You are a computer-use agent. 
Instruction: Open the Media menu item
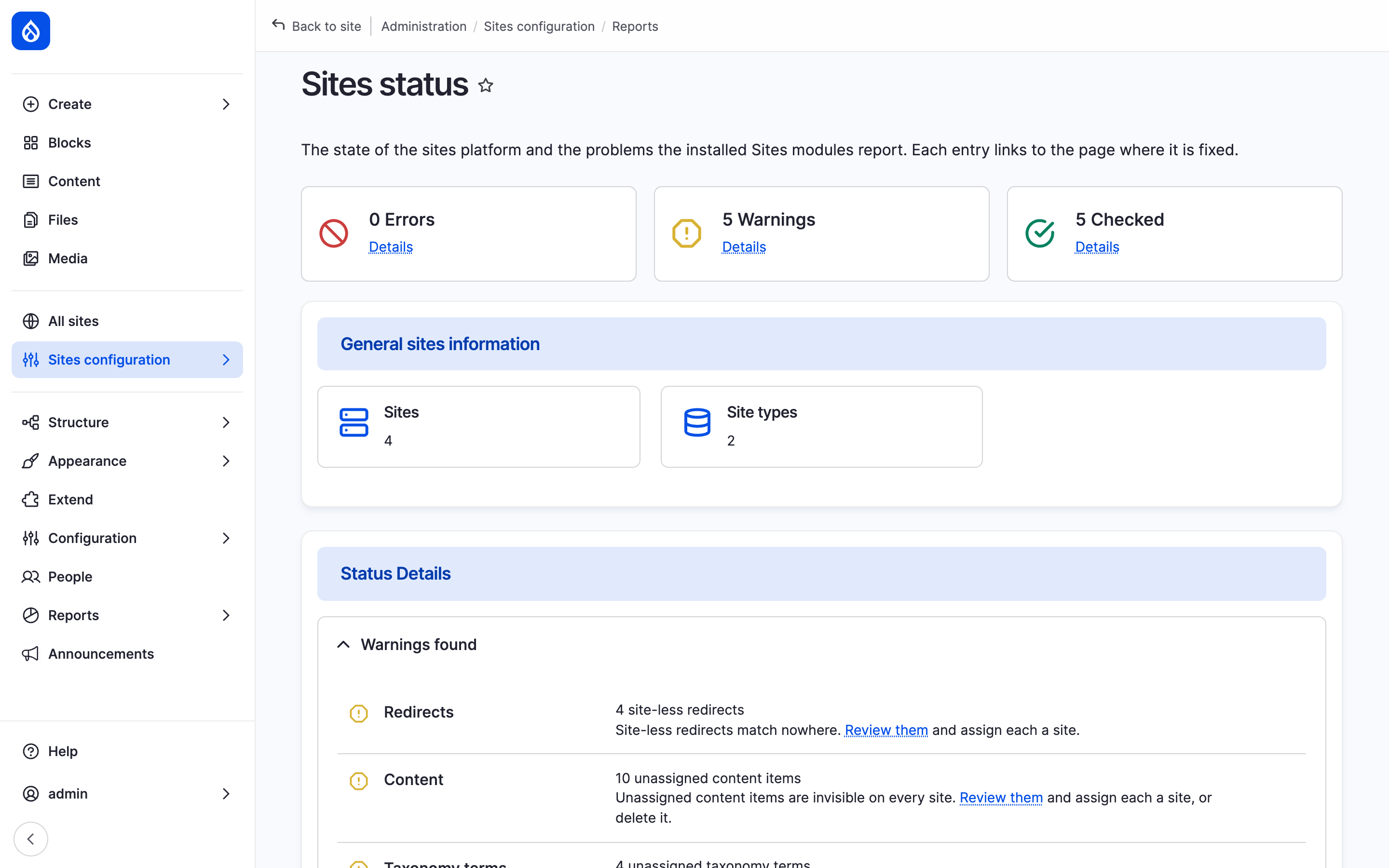tap(127, 258)
